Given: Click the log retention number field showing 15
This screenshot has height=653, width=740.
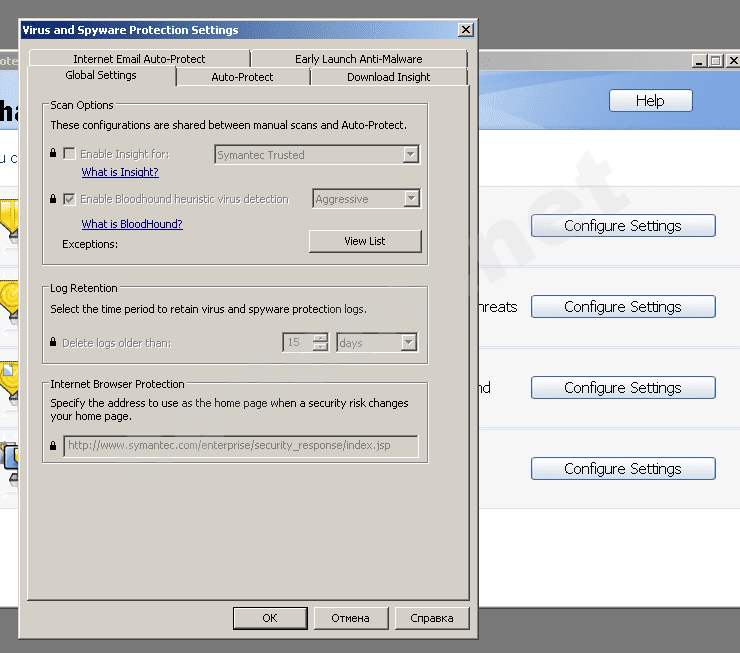Looking at the screenshot, I should tap(298, 342).
